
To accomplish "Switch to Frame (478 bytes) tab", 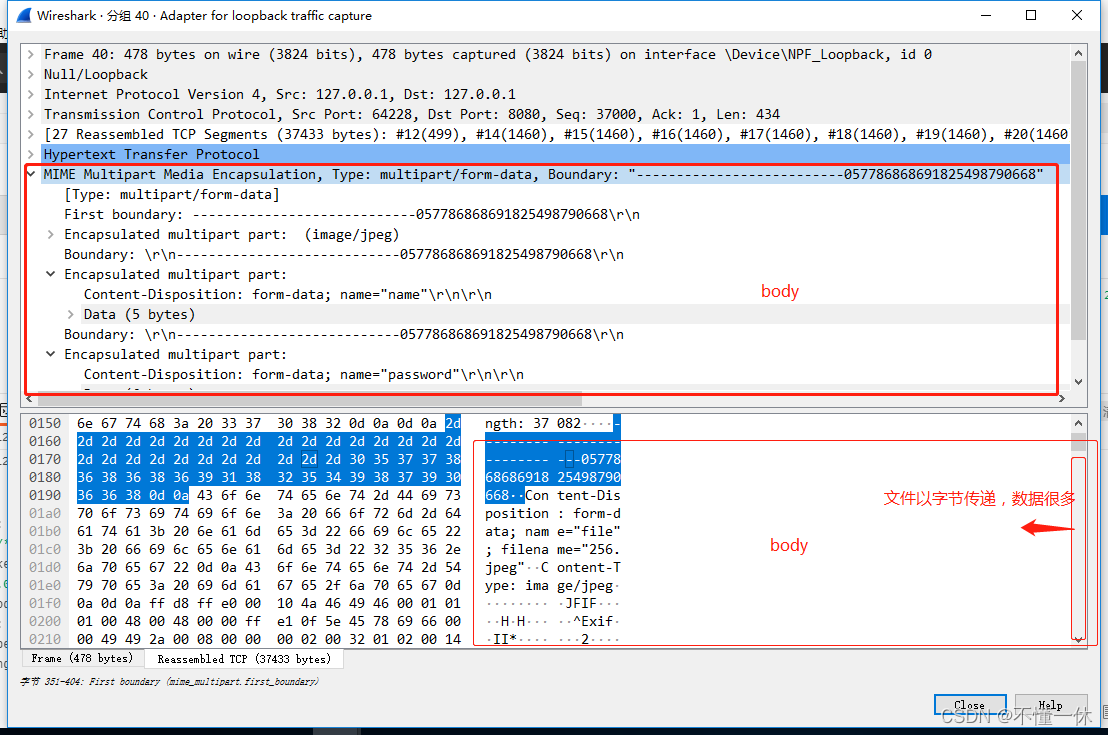I will [x=82, y=659].
